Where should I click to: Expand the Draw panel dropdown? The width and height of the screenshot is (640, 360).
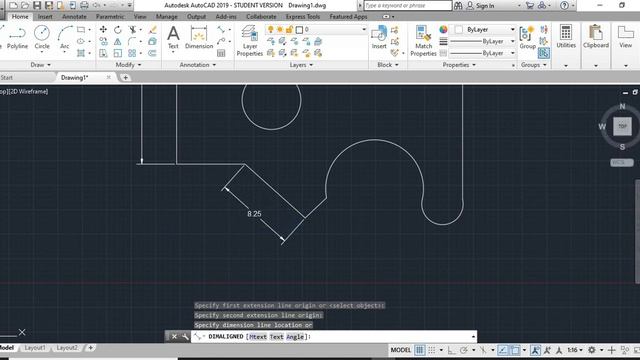point(40,64)
